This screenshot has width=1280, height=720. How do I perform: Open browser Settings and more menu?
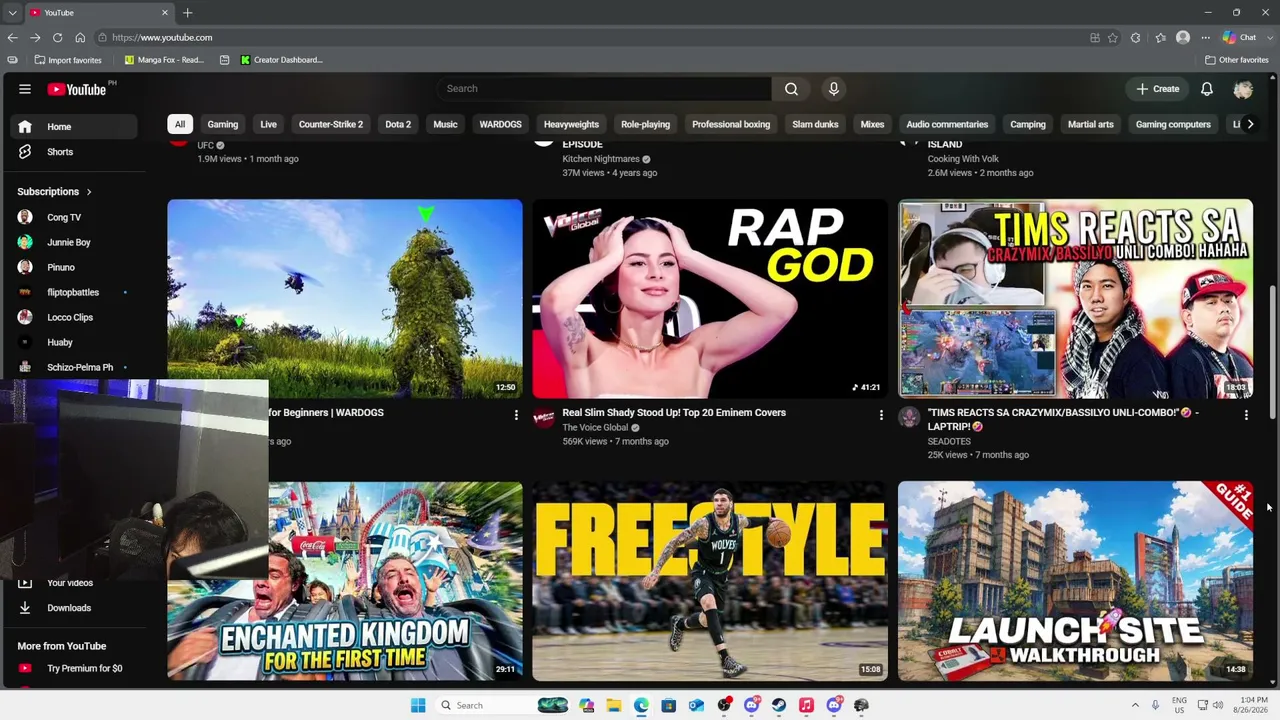point(1206,38)
